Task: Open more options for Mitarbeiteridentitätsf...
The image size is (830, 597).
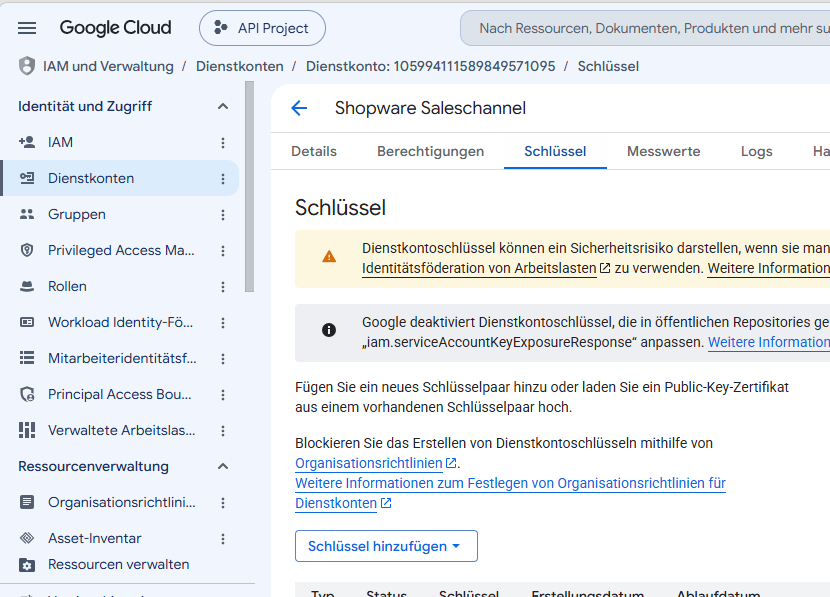Action: pos(223,358)
